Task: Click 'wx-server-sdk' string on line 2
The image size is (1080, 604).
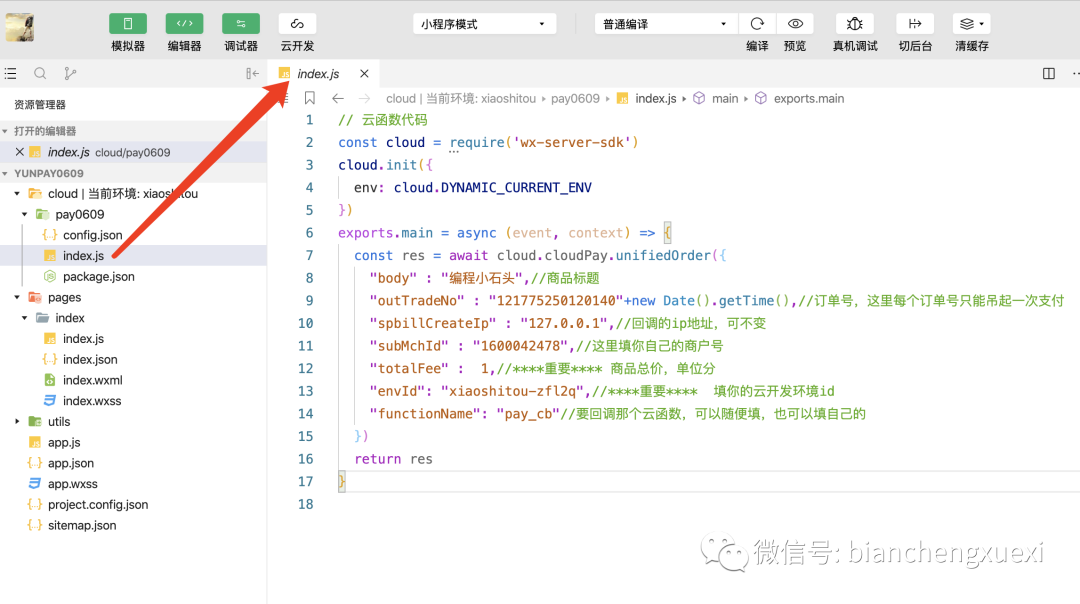Action: (x=572, y=143)
